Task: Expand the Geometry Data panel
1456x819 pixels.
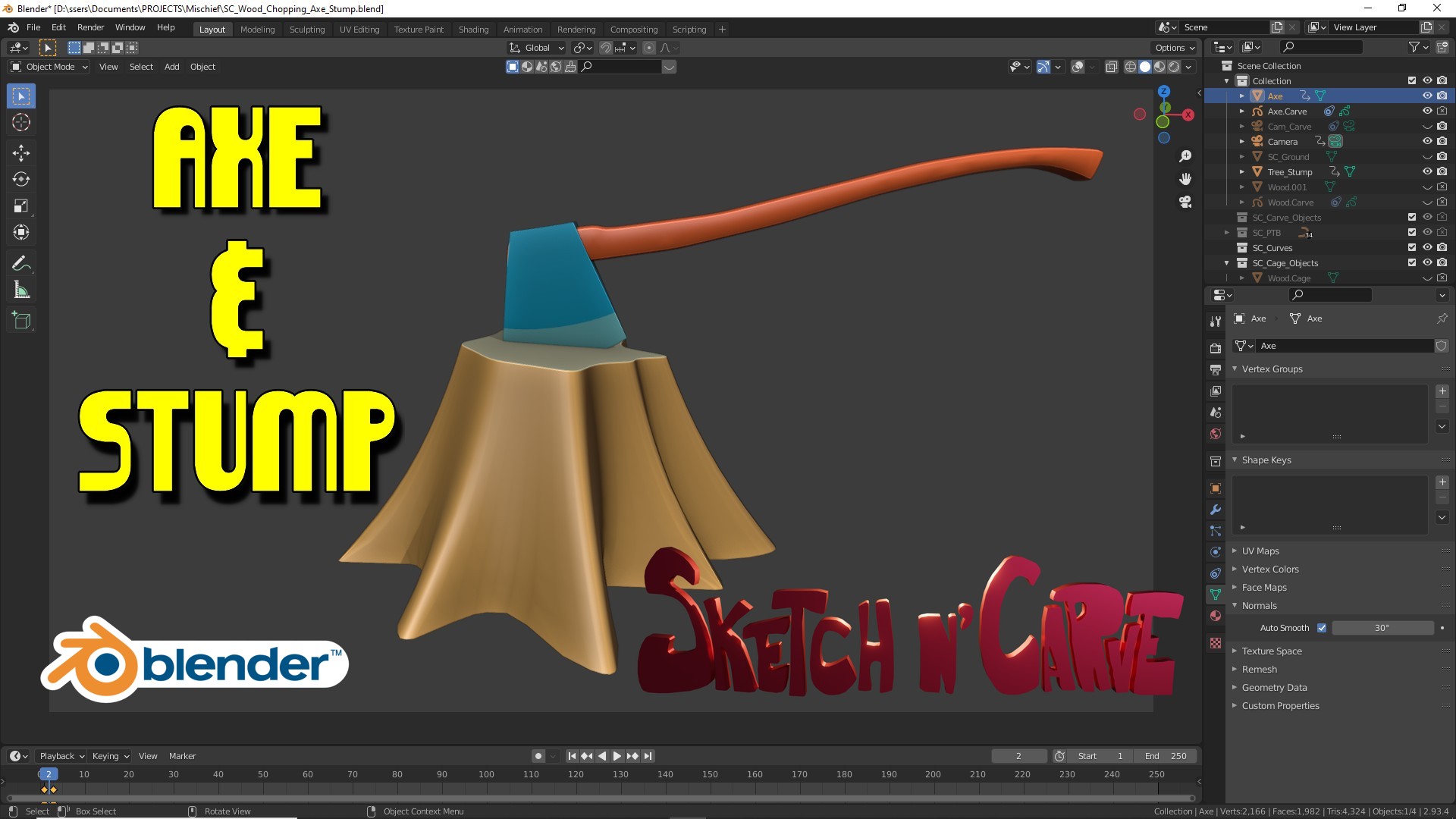Action: (1274, 688)
